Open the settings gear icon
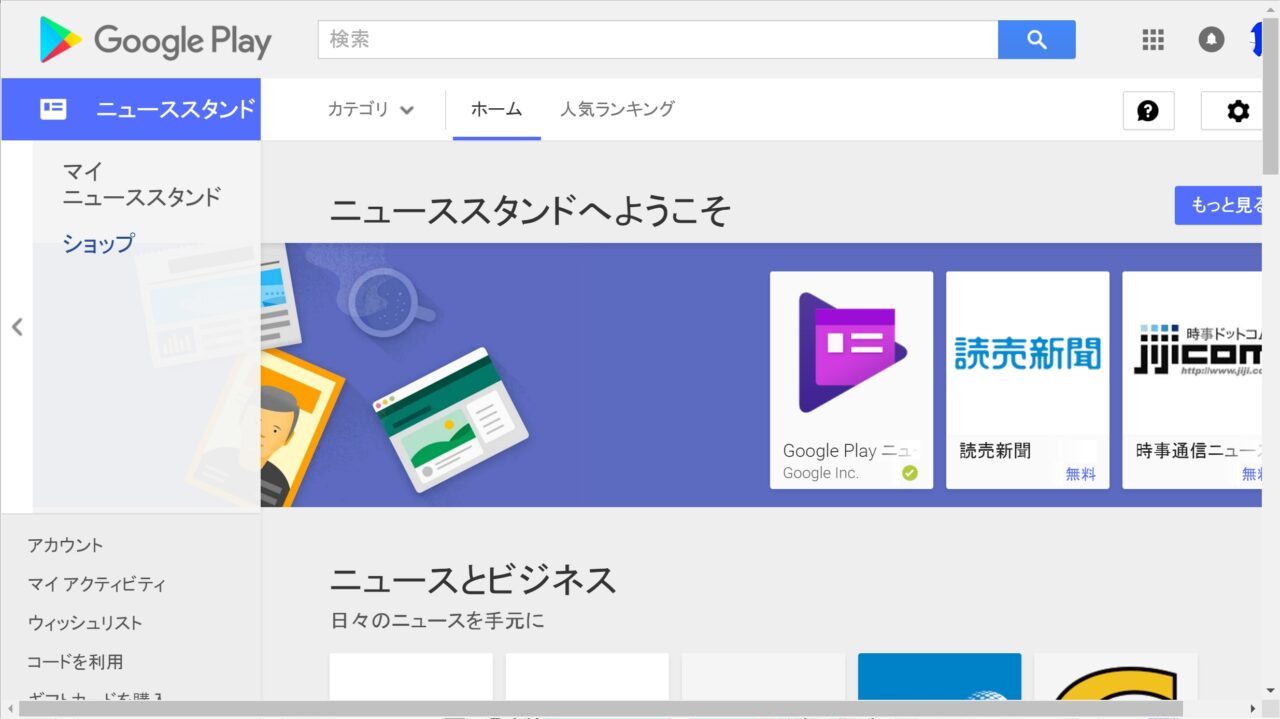This screenshot has width=1280, height=719. [1237, 111]
